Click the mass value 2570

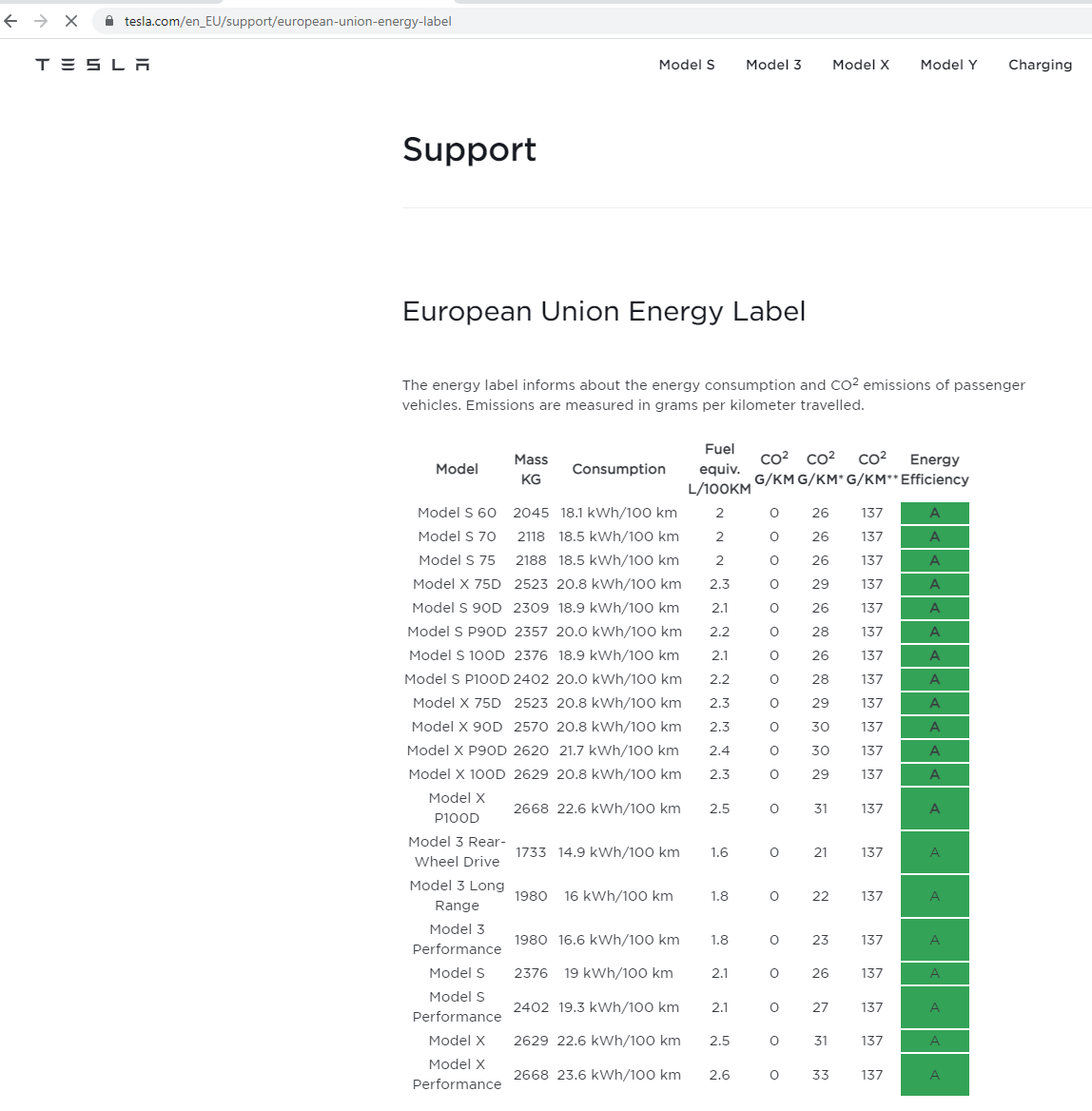pos(531,727)
